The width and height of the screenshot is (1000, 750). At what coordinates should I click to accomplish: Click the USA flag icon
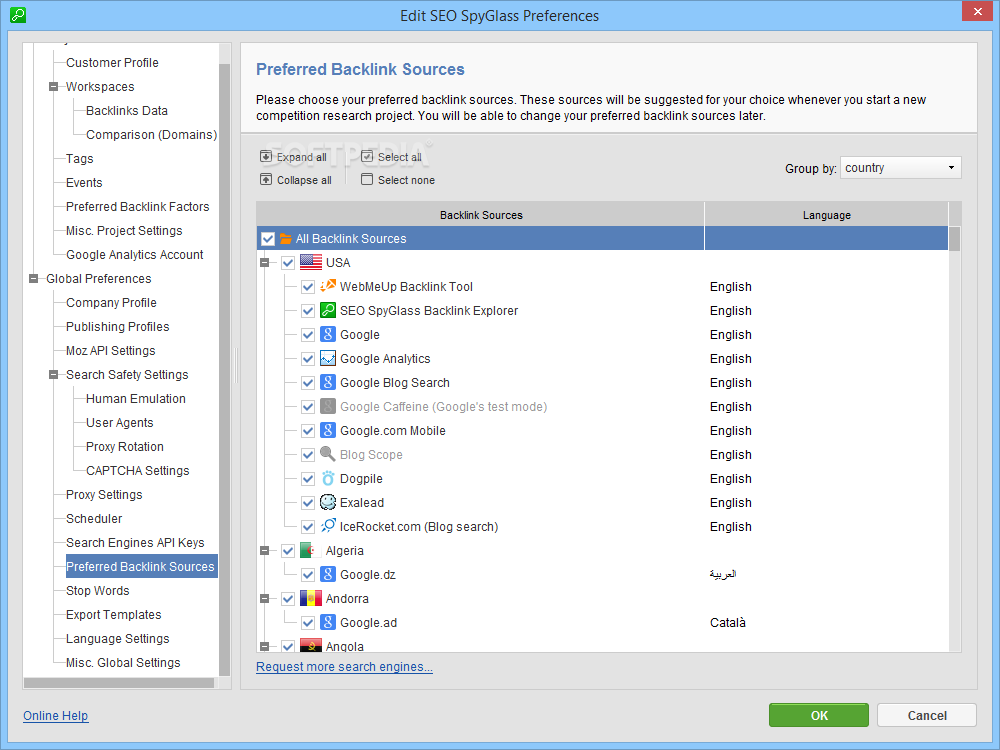[x=311, y=262]
